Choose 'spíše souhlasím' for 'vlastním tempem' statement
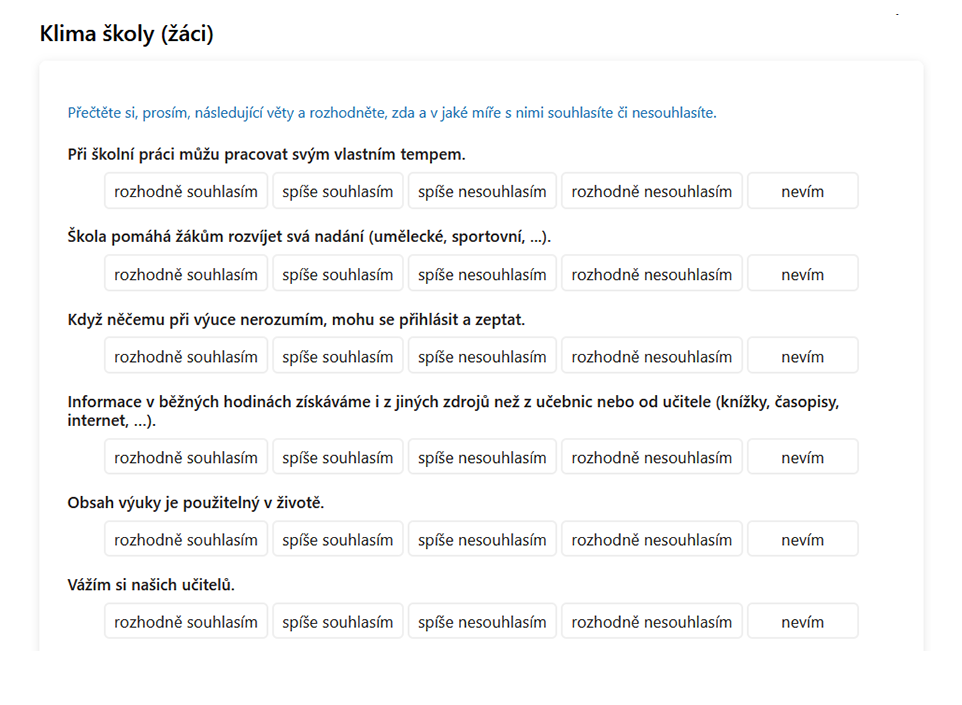 coord(338,191)
